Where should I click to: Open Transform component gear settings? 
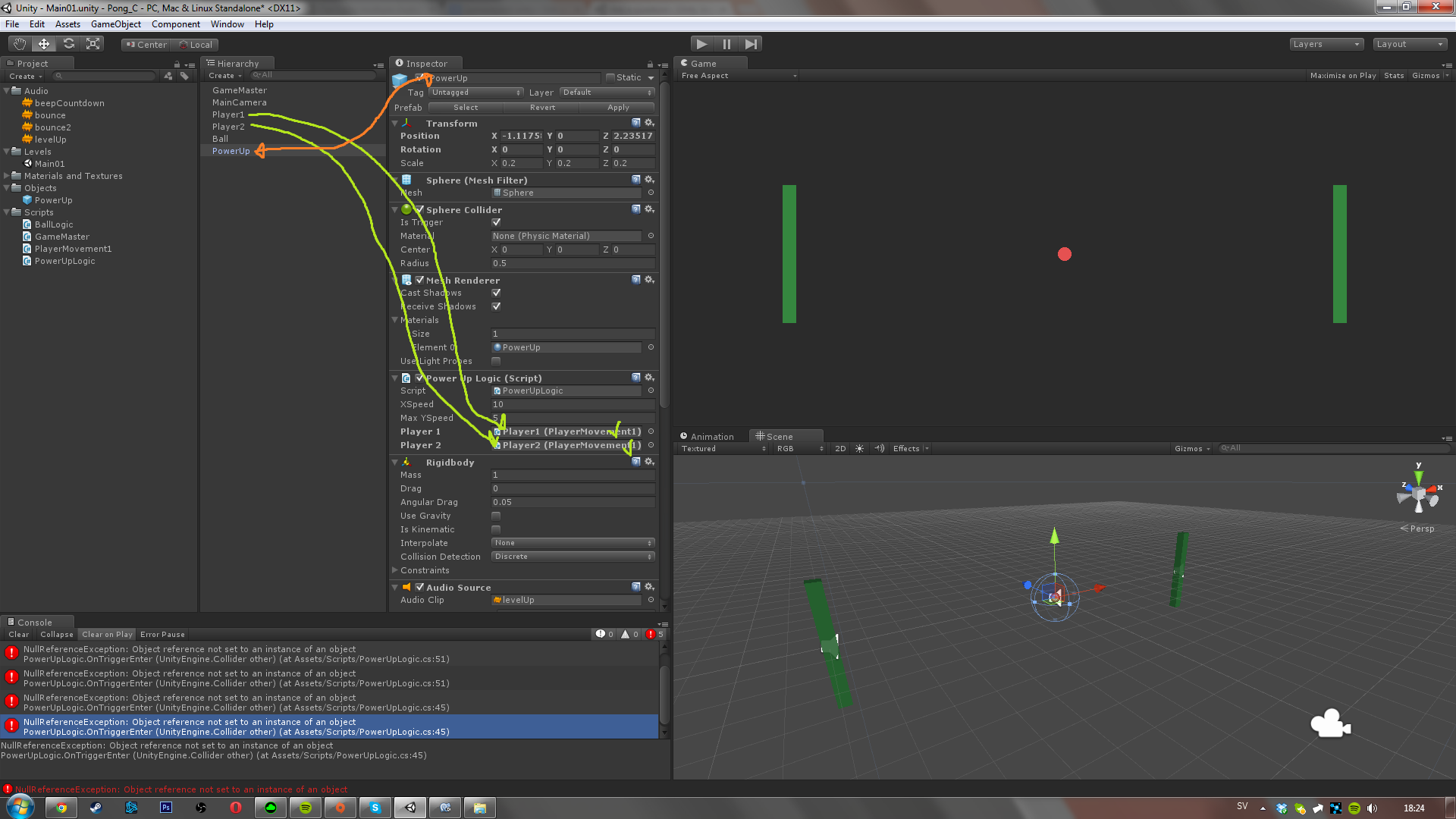(649, 123)
